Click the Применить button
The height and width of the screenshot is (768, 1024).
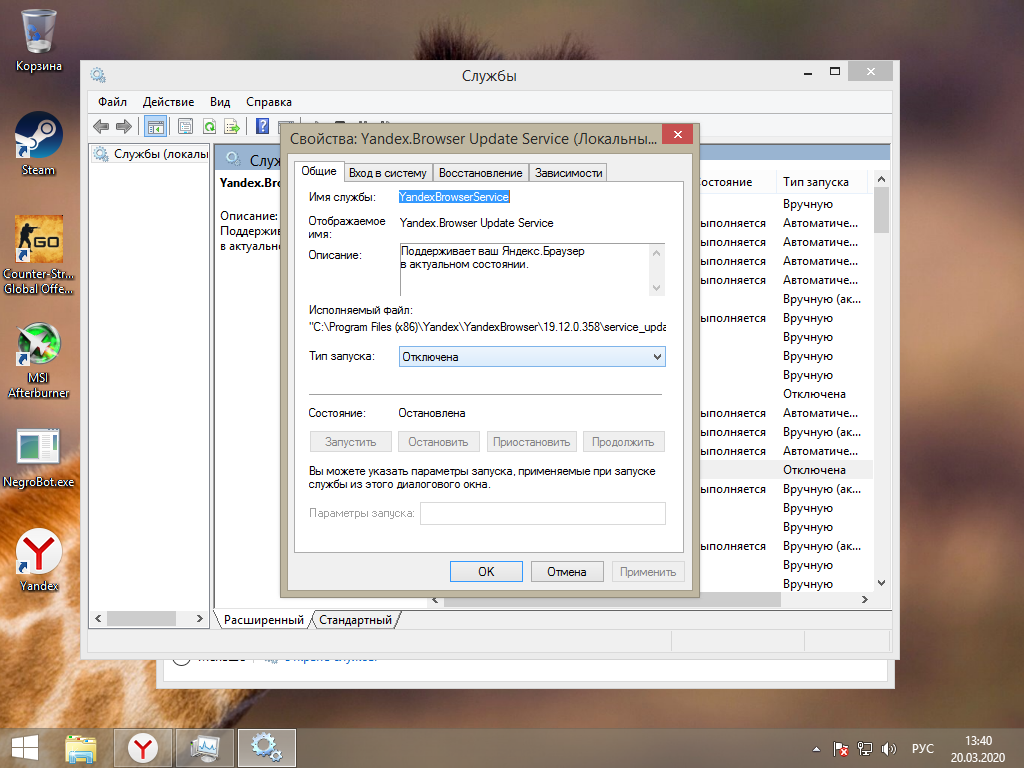[648, 571]
